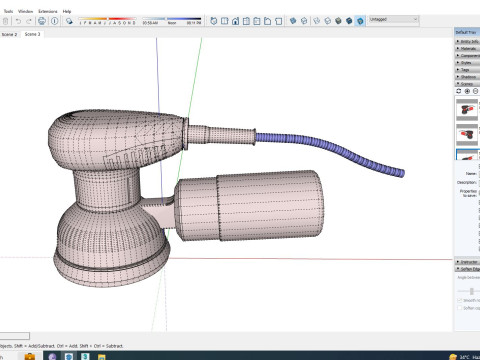Click the Default Tray title bar
This screenshot has width=480, height=360.
[x=467, y=32]
